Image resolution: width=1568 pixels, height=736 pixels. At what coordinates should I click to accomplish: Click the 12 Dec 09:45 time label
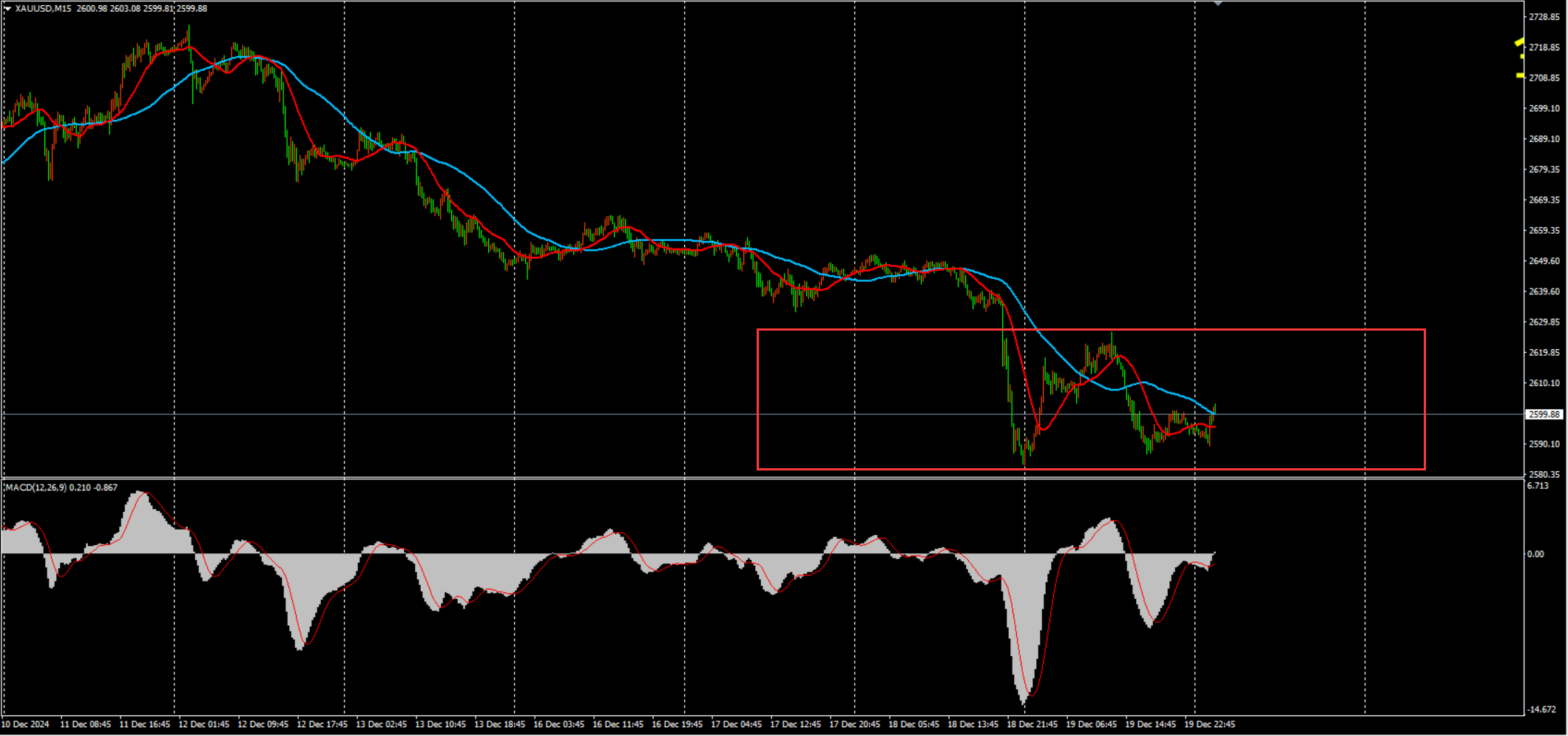pyautogui.click(x=263, y=724)
